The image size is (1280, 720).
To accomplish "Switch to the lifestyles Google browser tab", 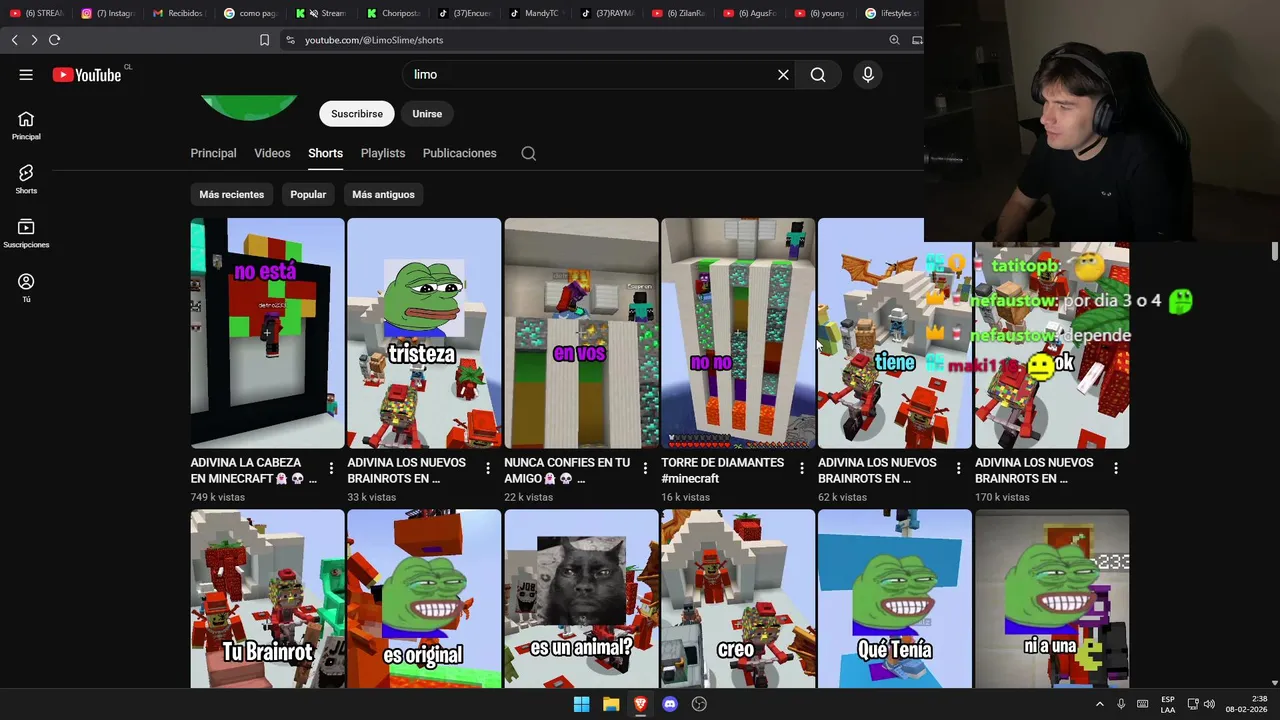I will 892,13.
